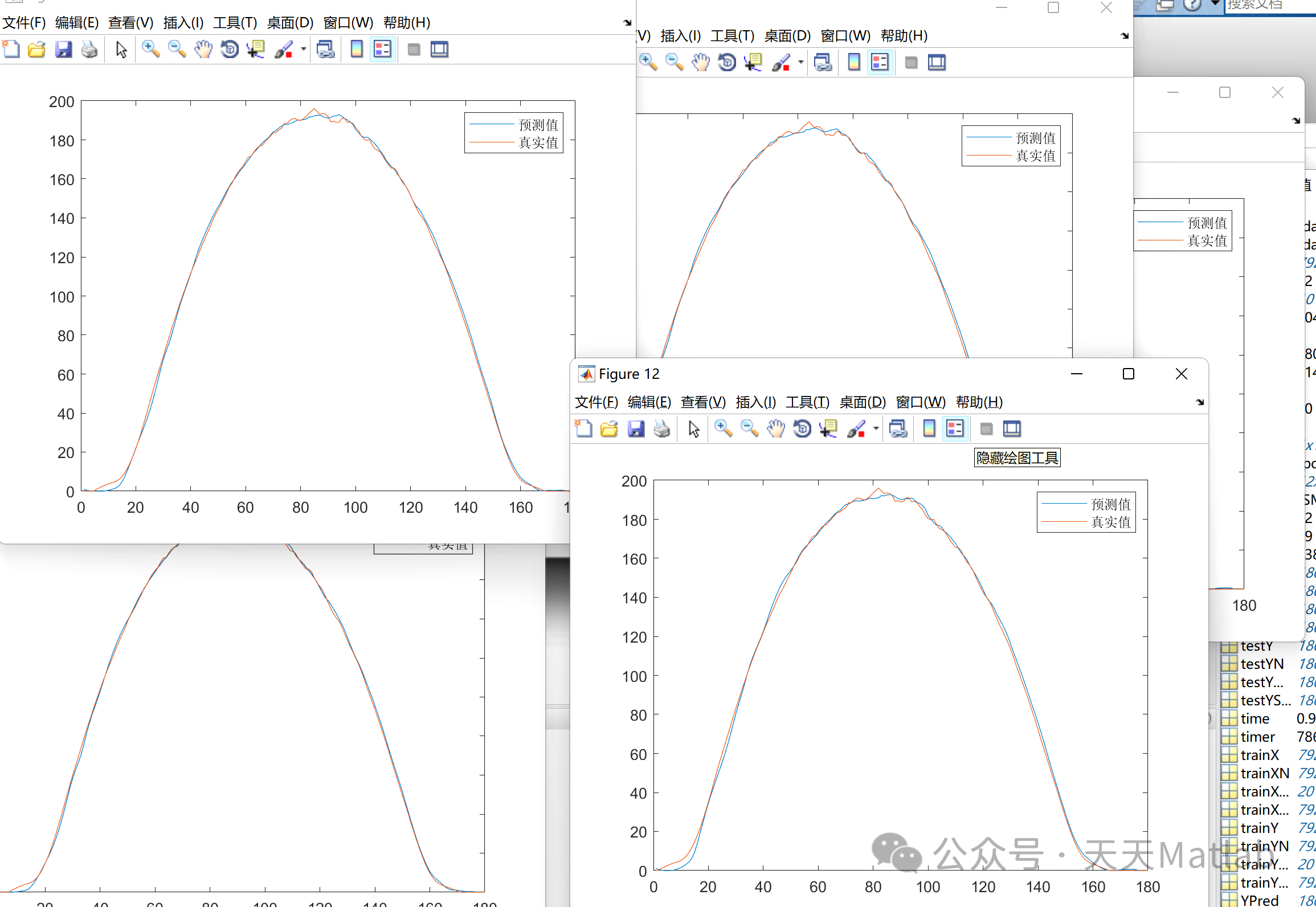1316x907 pixels.
Task: Toggle Insert Colorbar in top-left figure window
Action: coord(357,50)
